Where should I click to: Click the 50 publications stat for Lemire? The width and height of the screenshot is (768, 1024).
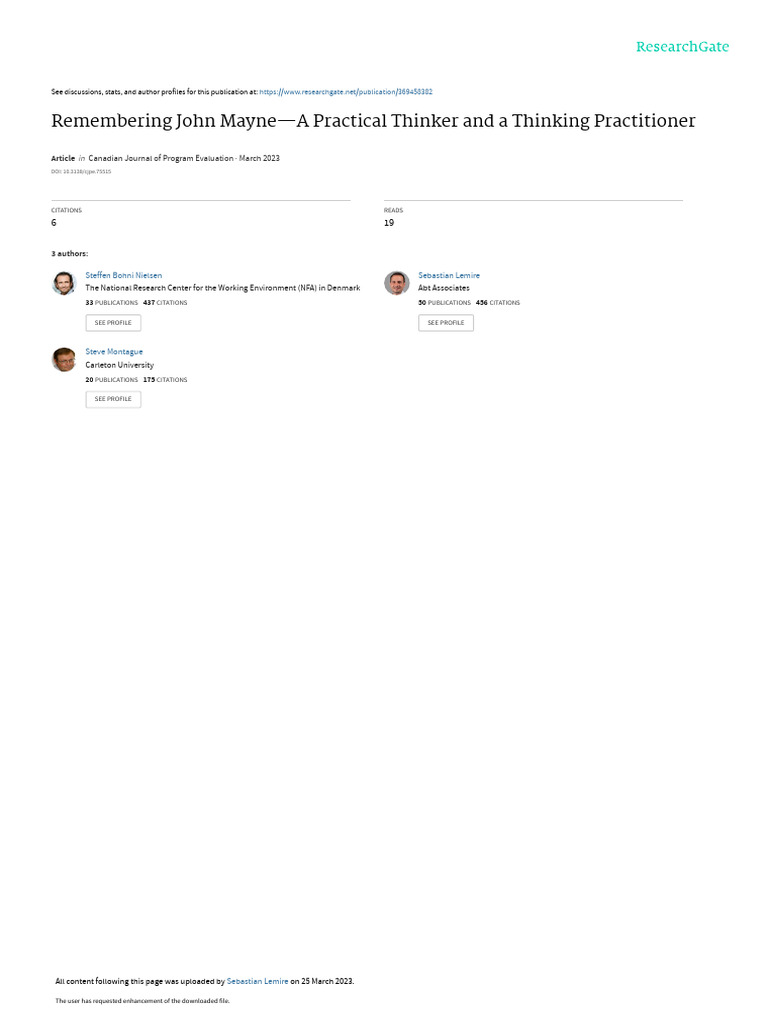point(444,303)
